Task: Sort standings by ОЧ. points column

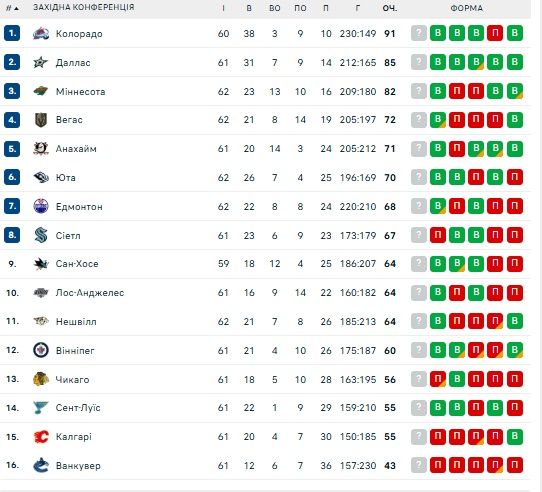Action: [390, 8]
